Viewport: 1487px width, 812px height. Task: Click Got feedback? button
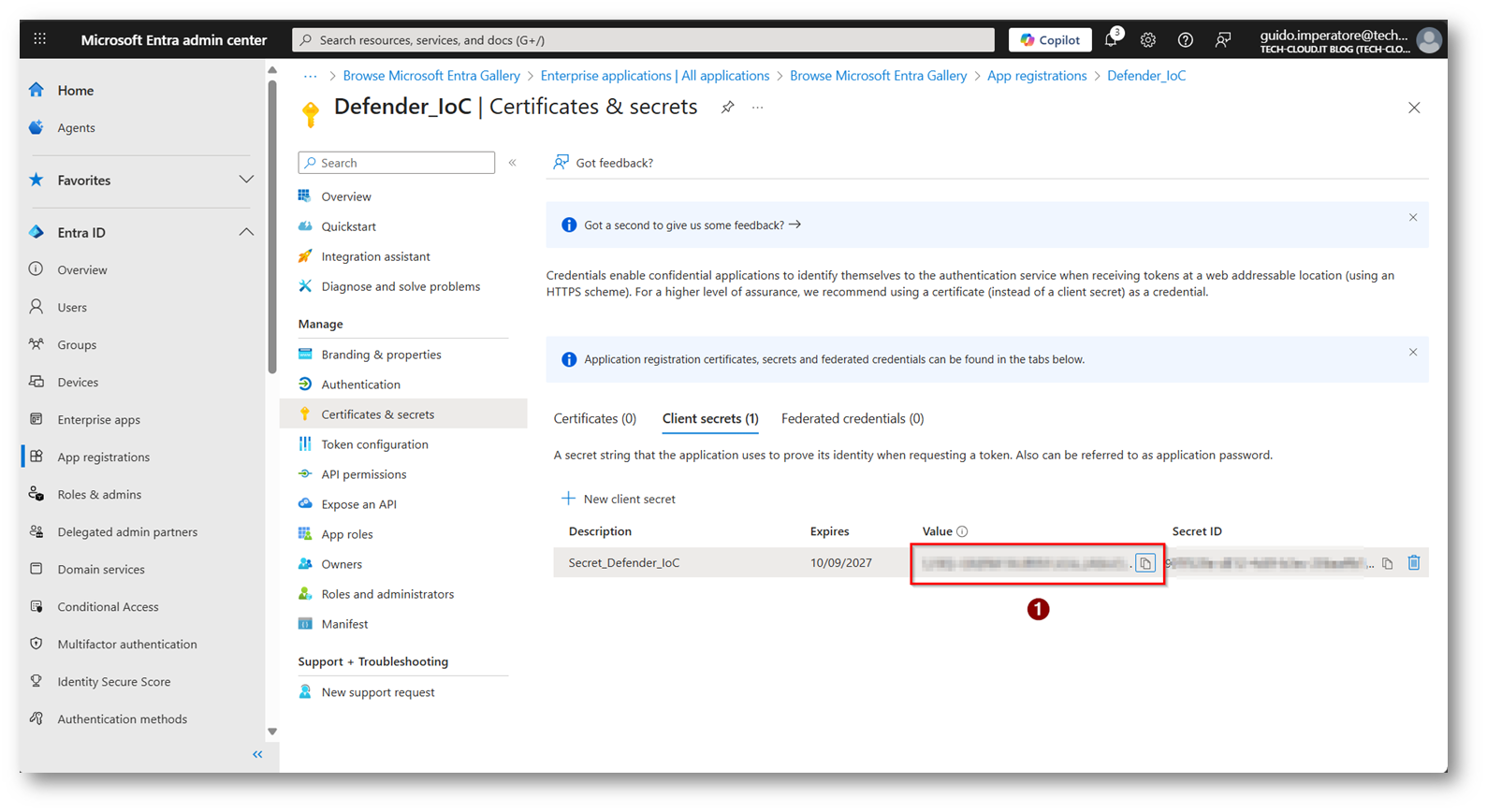click(x=604, y=163)
